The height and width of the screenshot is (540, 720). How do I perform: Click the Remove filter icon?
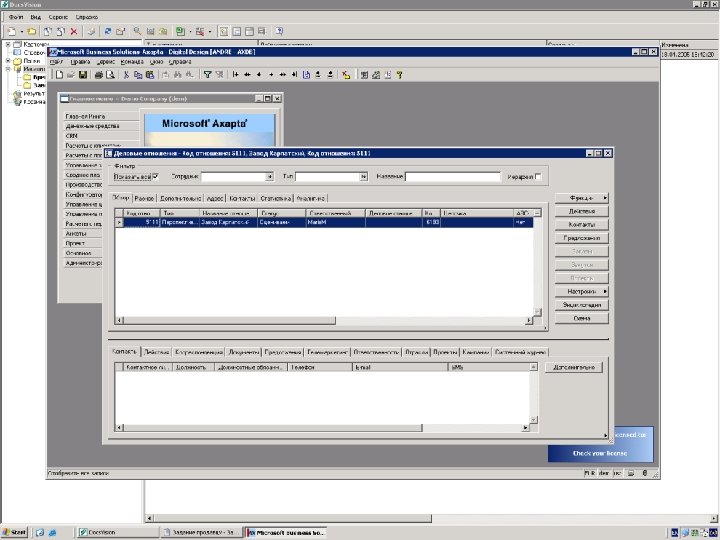(219, 74)
